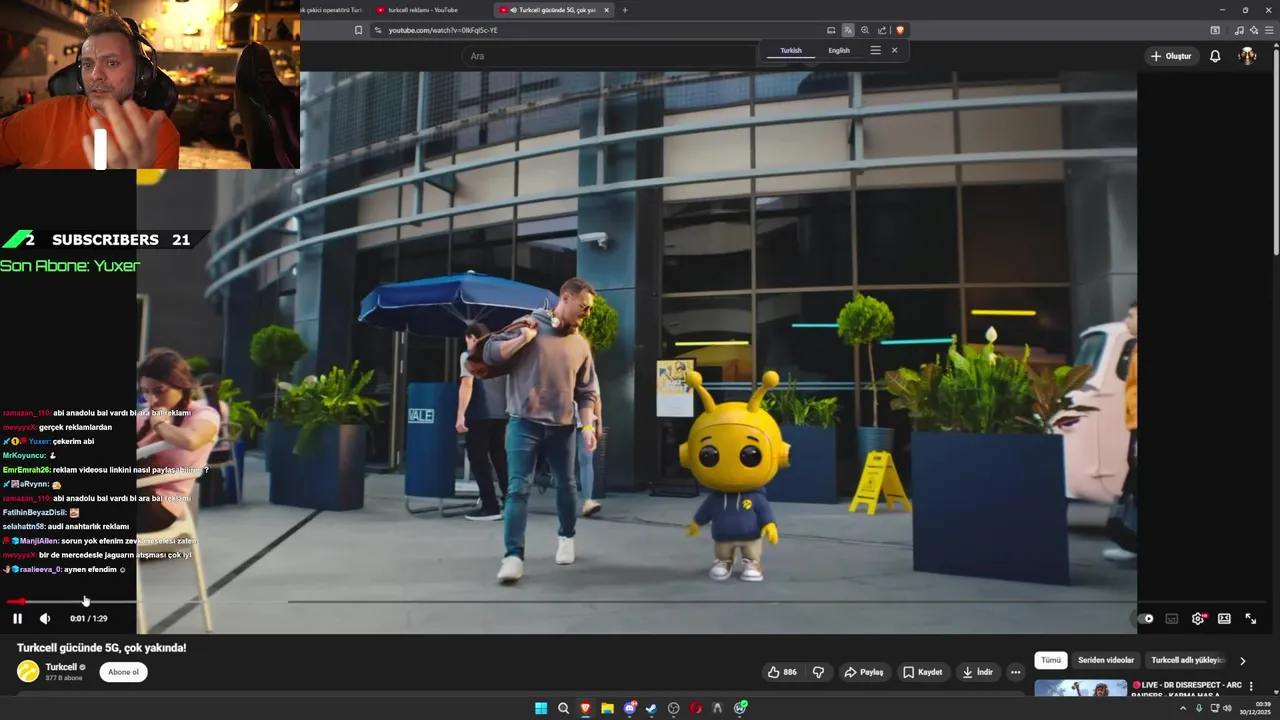The width and height of the screenshot is (1280, 720).
Task: Switch to theater mode view
Action: pyautogui.click(x=1224, y=619)
